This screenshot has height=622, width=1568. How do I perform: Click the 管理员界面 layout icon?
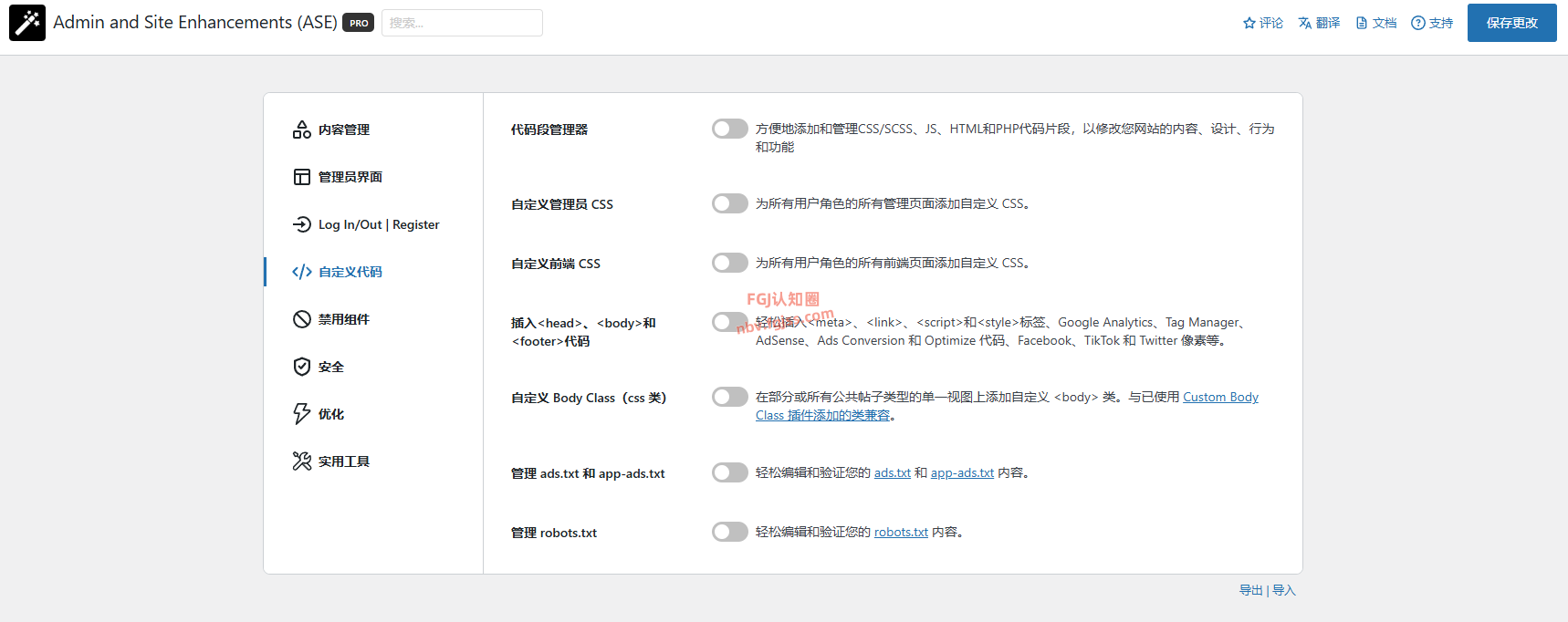302,177
